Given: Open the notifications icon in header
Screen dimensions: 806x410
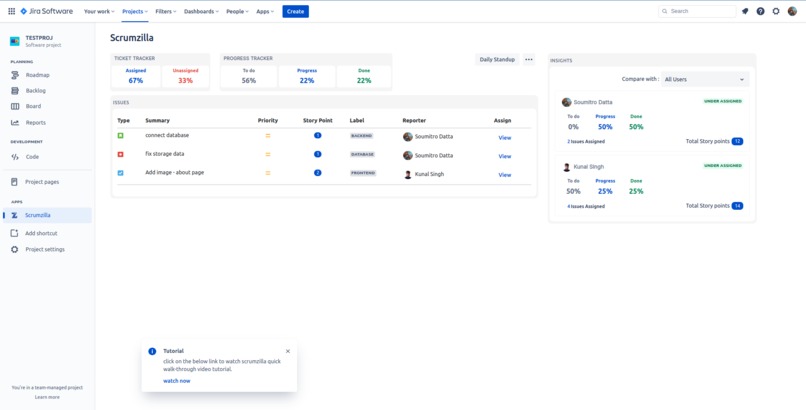Looking at the screenshot, I should point(745,11).
